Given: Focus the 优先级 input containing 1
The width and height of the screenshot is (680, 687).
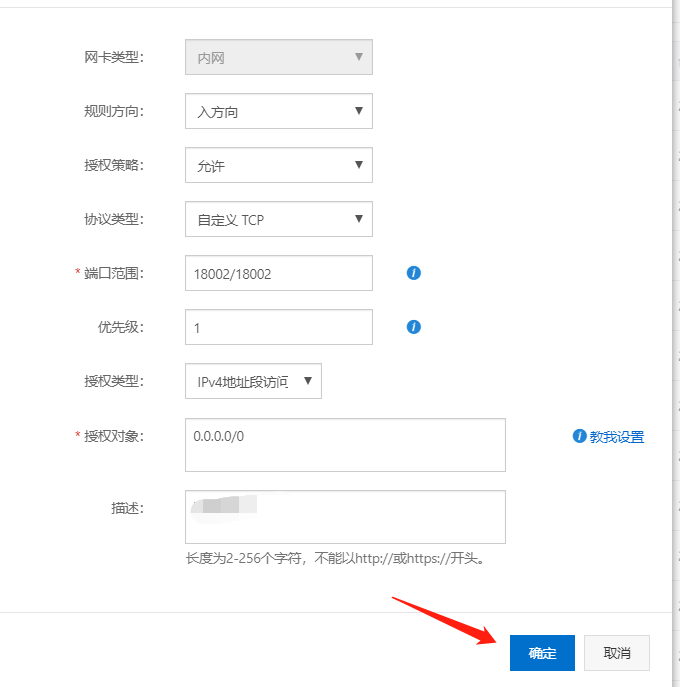Looking at the screenshot, I should click(279, 327).
